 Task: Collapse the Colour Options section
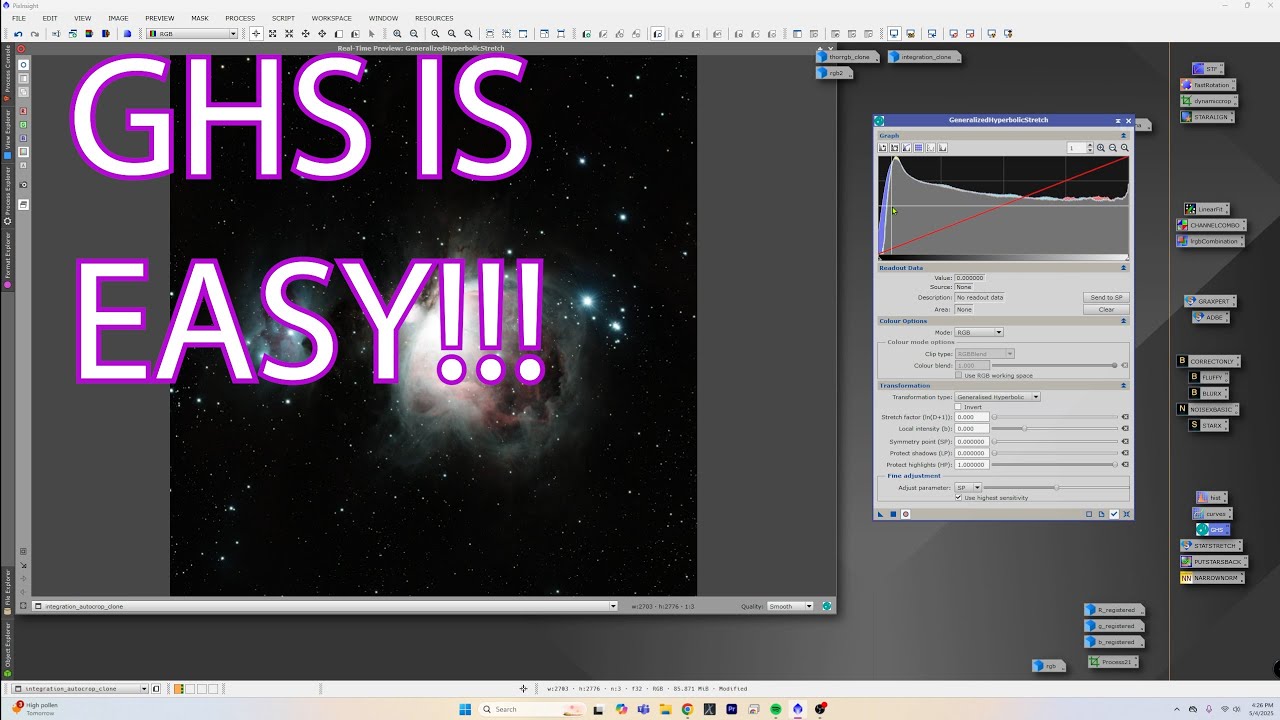1123,321
